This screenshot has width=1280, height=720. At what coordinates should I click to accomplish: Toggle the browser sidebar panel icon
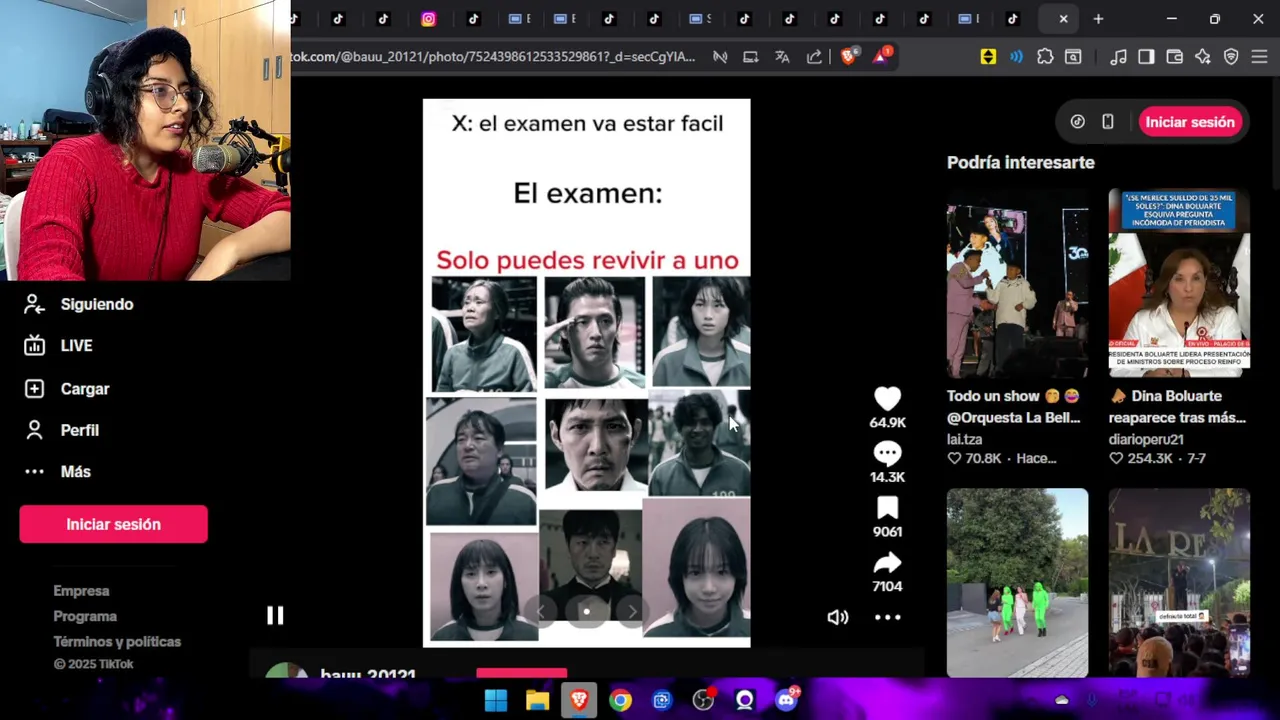coord(1146,57)
